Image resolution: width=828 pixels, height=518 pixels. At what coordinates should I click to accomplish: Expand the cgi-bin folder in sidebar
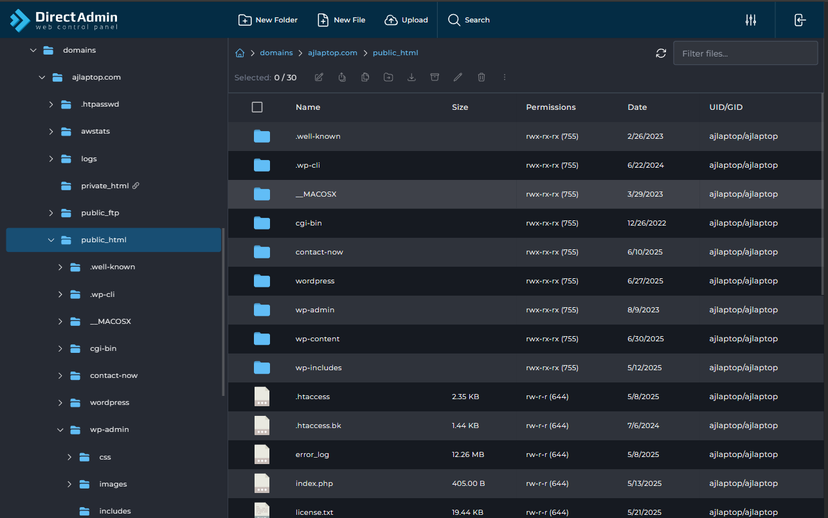[x=61, y=348]
